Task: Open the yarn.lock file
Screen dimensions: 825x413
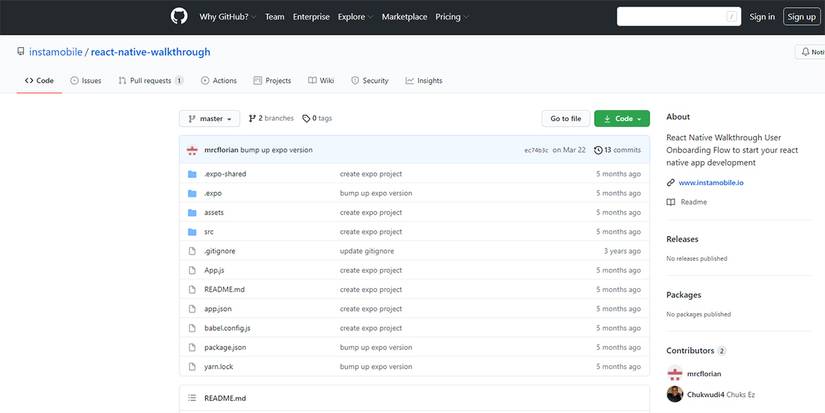Action: [219, 367]
